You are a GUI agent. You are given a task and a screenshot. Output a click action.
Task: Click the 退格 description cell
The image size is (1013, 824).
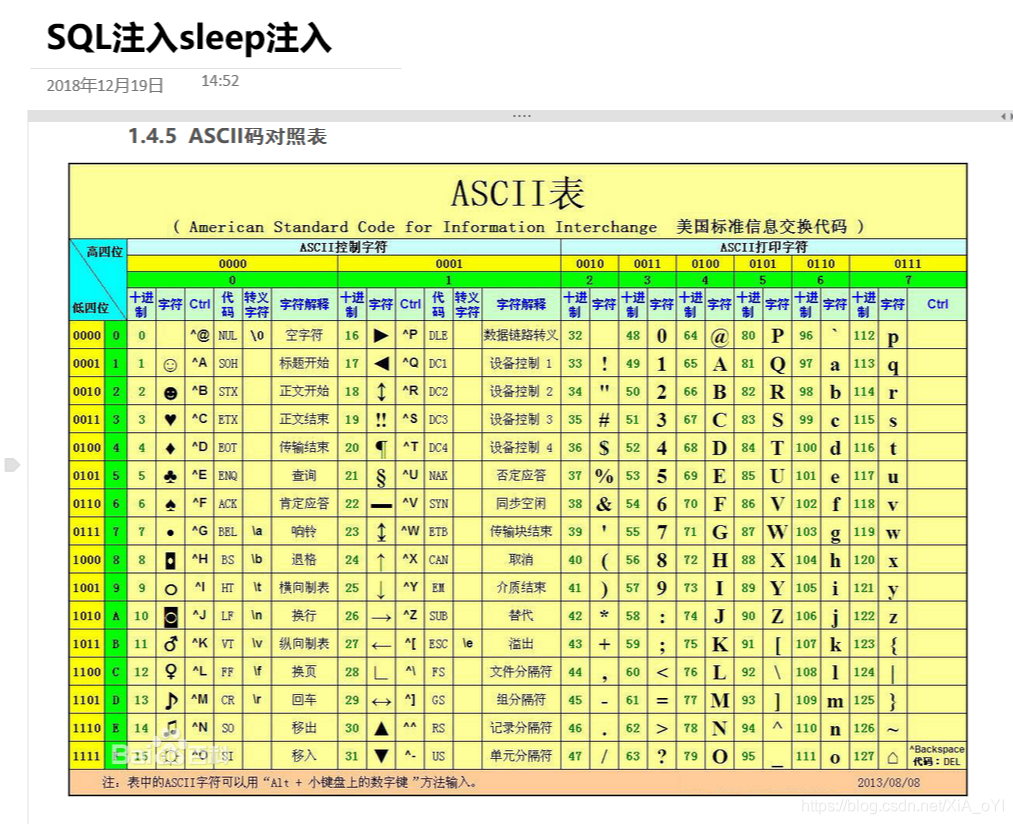point(304,560)
